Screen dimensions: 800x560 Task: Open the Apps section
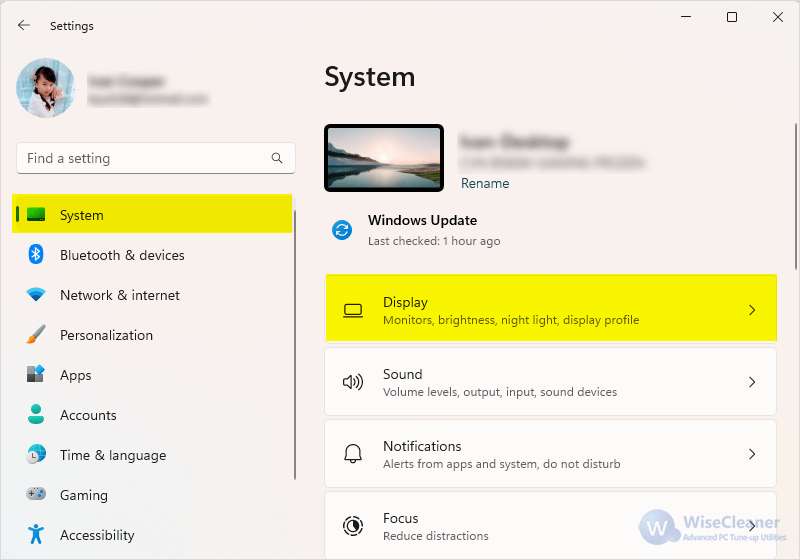pyautogui.click(x=153, y=375)
